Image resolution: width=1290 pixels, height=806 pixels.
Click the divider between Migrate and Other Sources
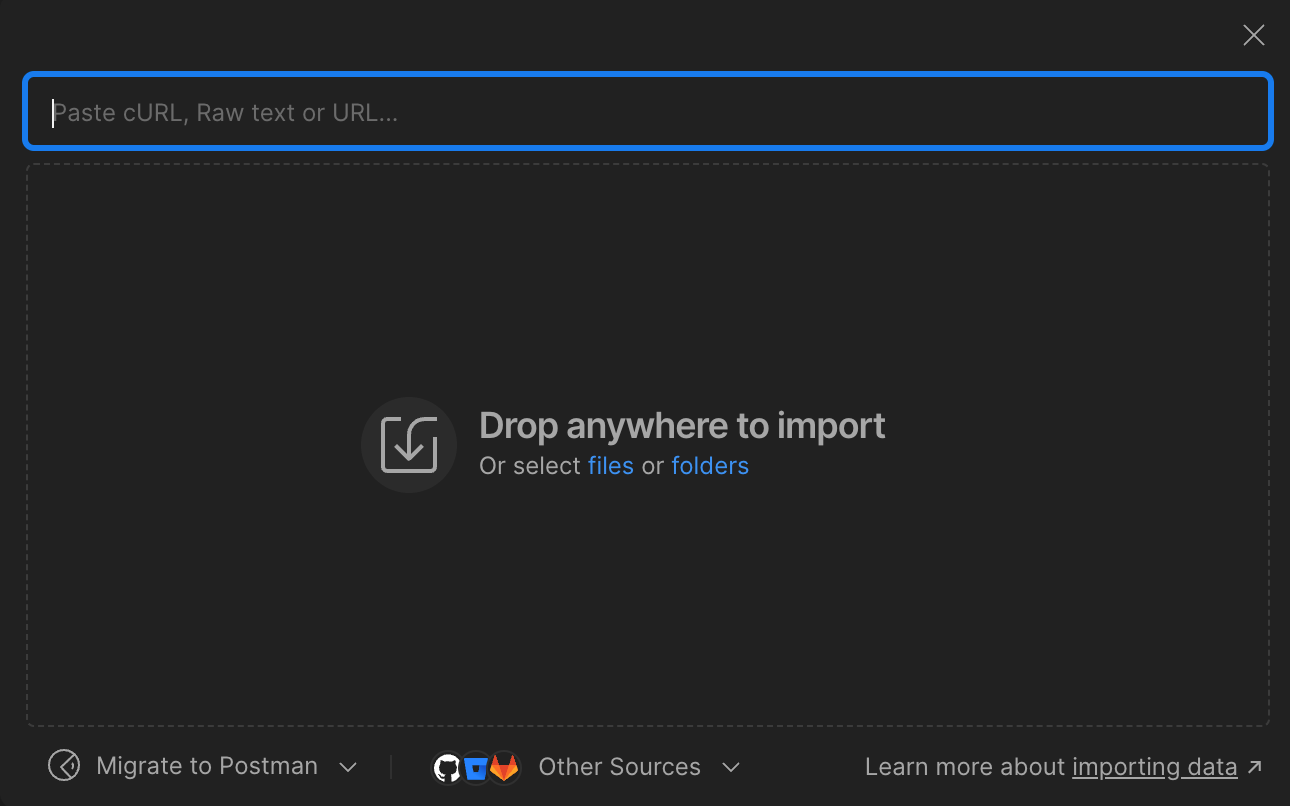[391, 767]
